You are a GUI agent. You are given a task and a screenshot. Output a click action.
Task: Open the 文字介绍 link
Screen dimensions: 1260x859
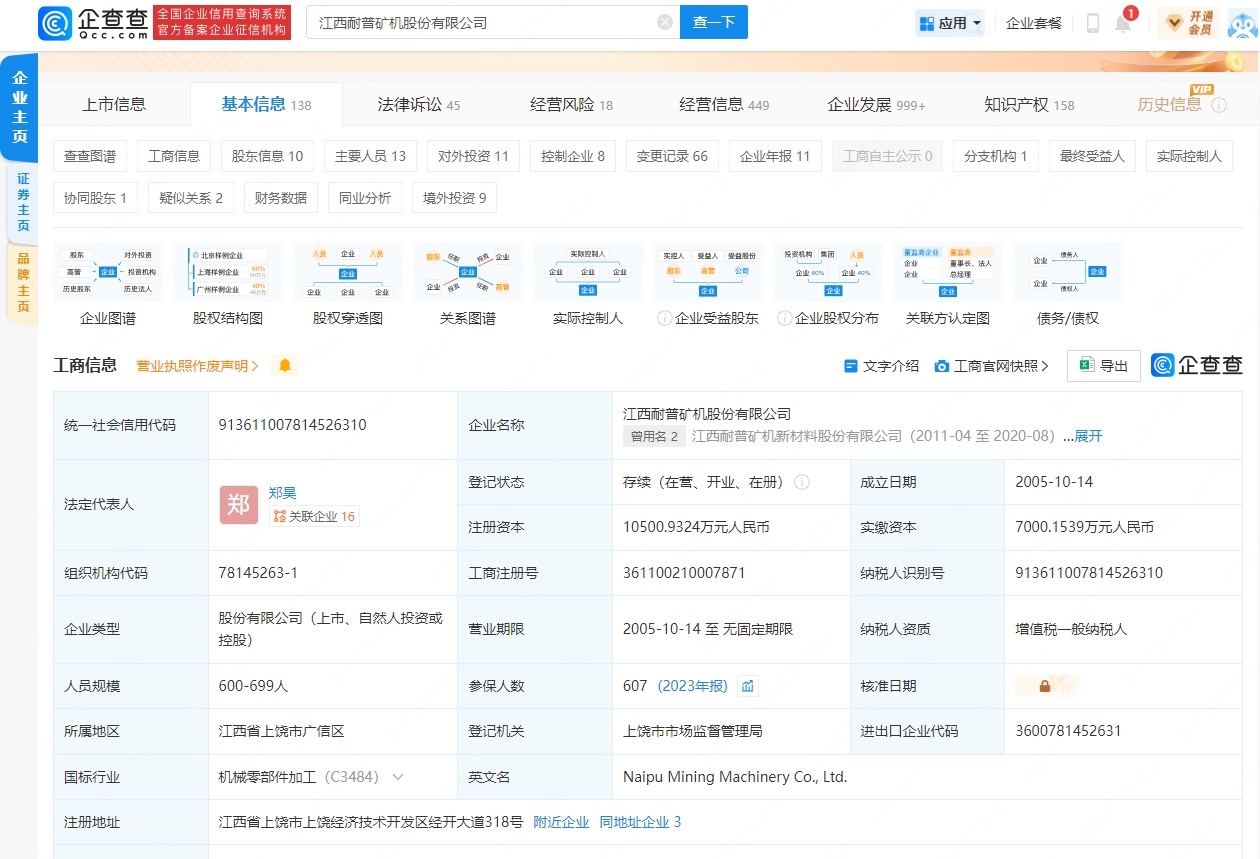(881, 366)
